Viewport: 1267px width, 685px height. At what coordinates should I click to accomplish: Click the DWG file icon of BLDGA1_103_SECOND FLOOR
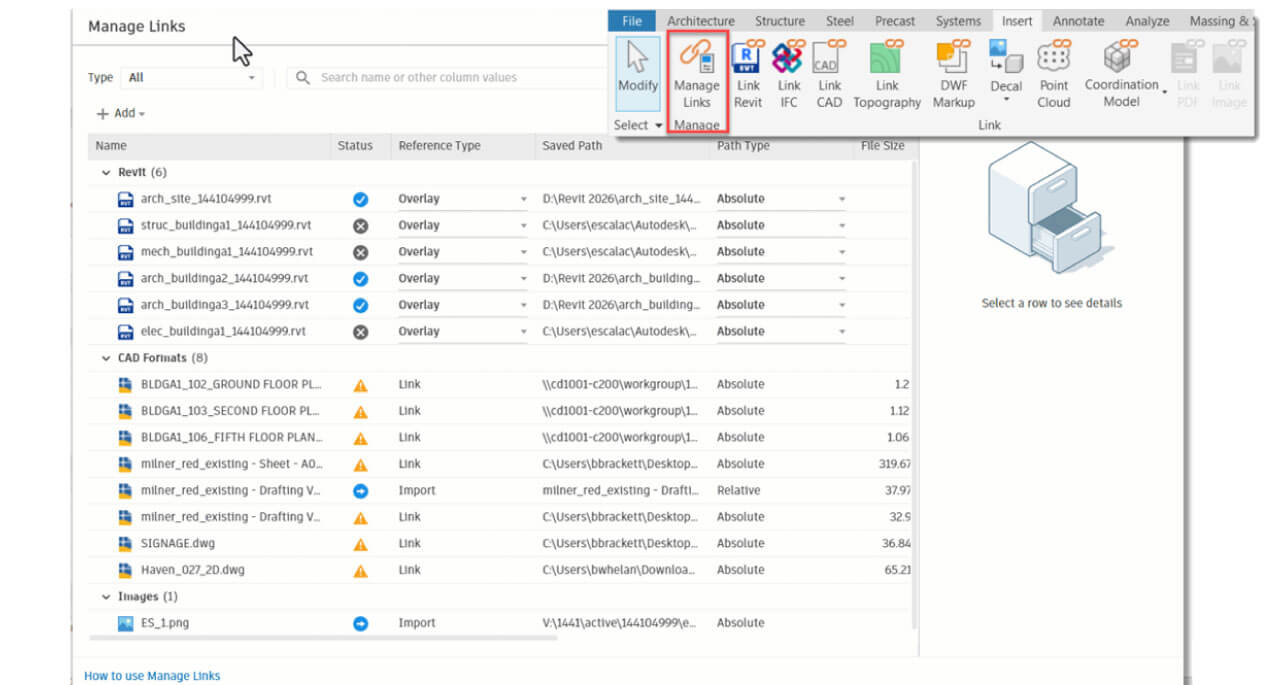[x=126, y=411]
